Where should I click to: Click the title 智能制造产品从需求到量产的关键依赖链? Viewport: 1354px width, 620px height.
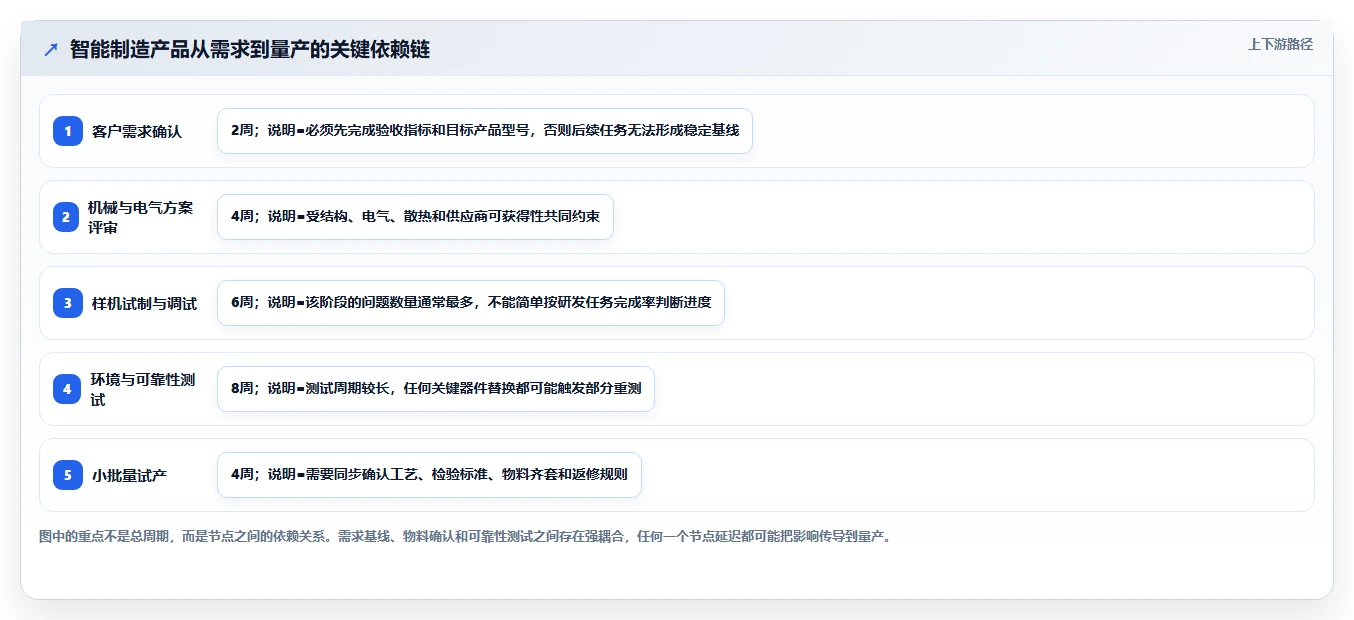tap(250, 49)
